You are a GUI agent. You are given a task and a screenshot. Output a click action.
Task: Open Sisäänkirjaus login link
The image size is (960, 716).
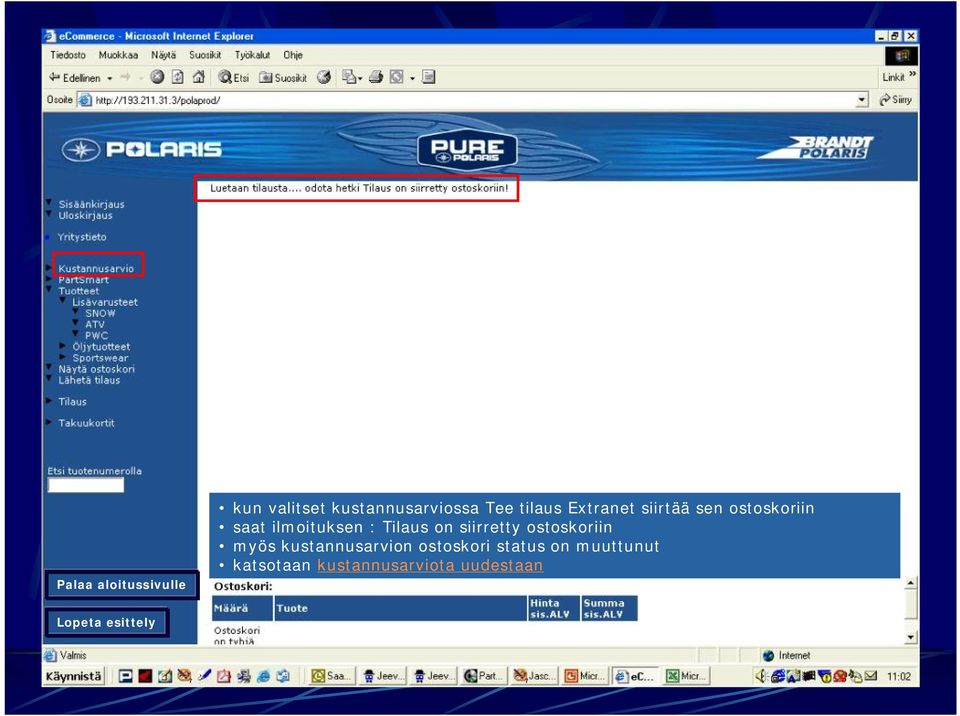[x=91, y=204]
